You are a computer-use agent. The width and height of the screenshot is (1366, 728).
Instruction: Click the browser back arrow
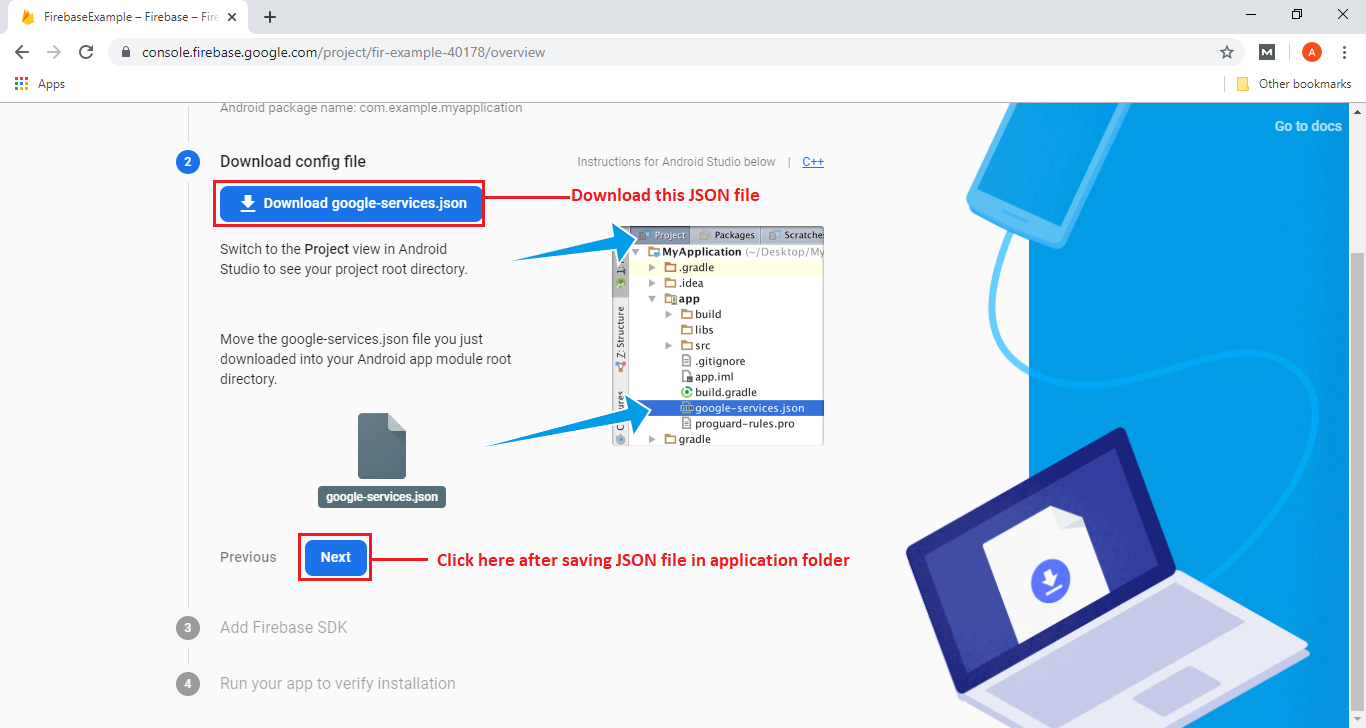[22, 52]
